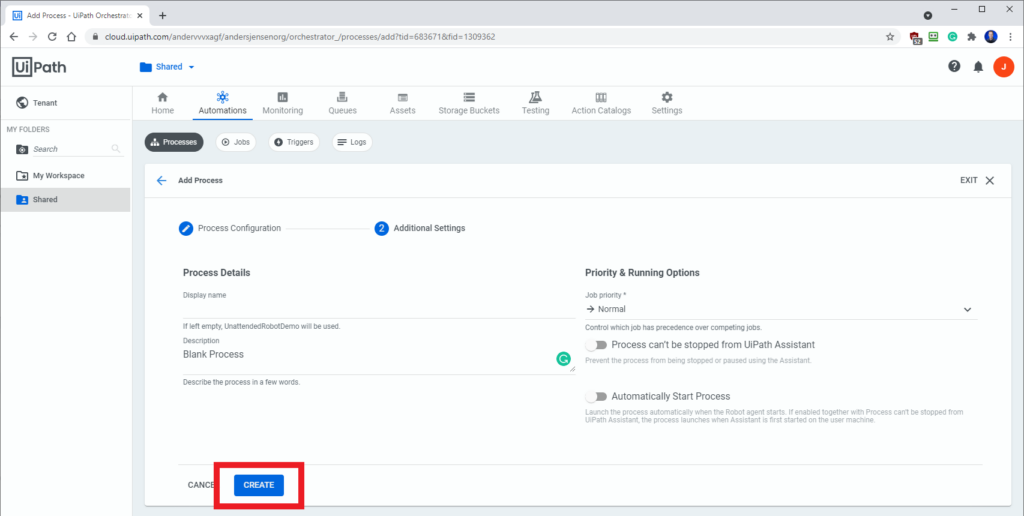The image size is (1024, 516).
Task: Open the Chrome profile avatar
Action: [991, 37]
